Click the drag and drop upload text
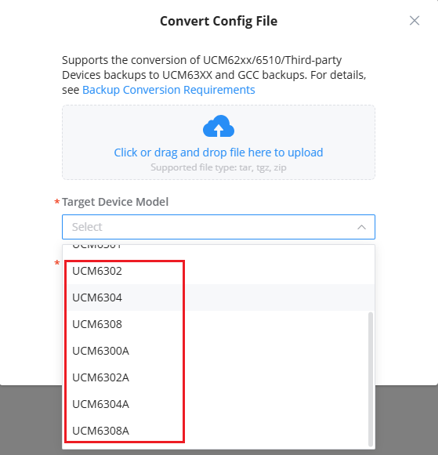This screenshot has height=455, width=438. pyautogui.click(x=218, y=152)
